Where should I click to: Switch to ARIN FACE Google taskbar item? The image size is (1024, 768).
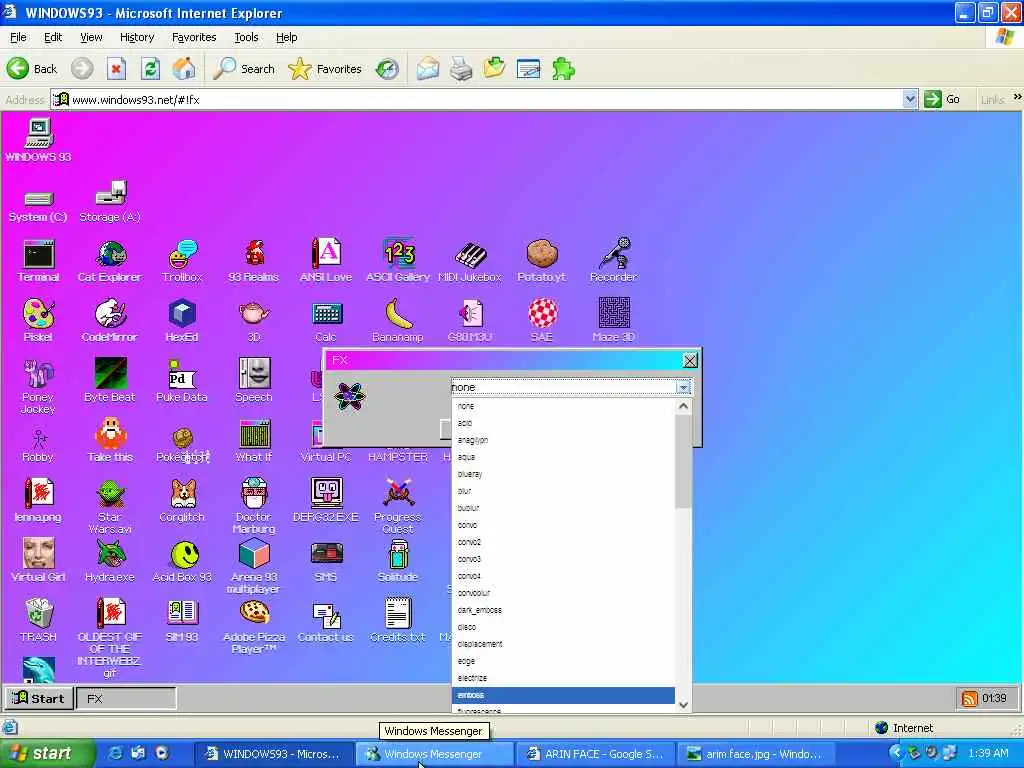point(594,754)
